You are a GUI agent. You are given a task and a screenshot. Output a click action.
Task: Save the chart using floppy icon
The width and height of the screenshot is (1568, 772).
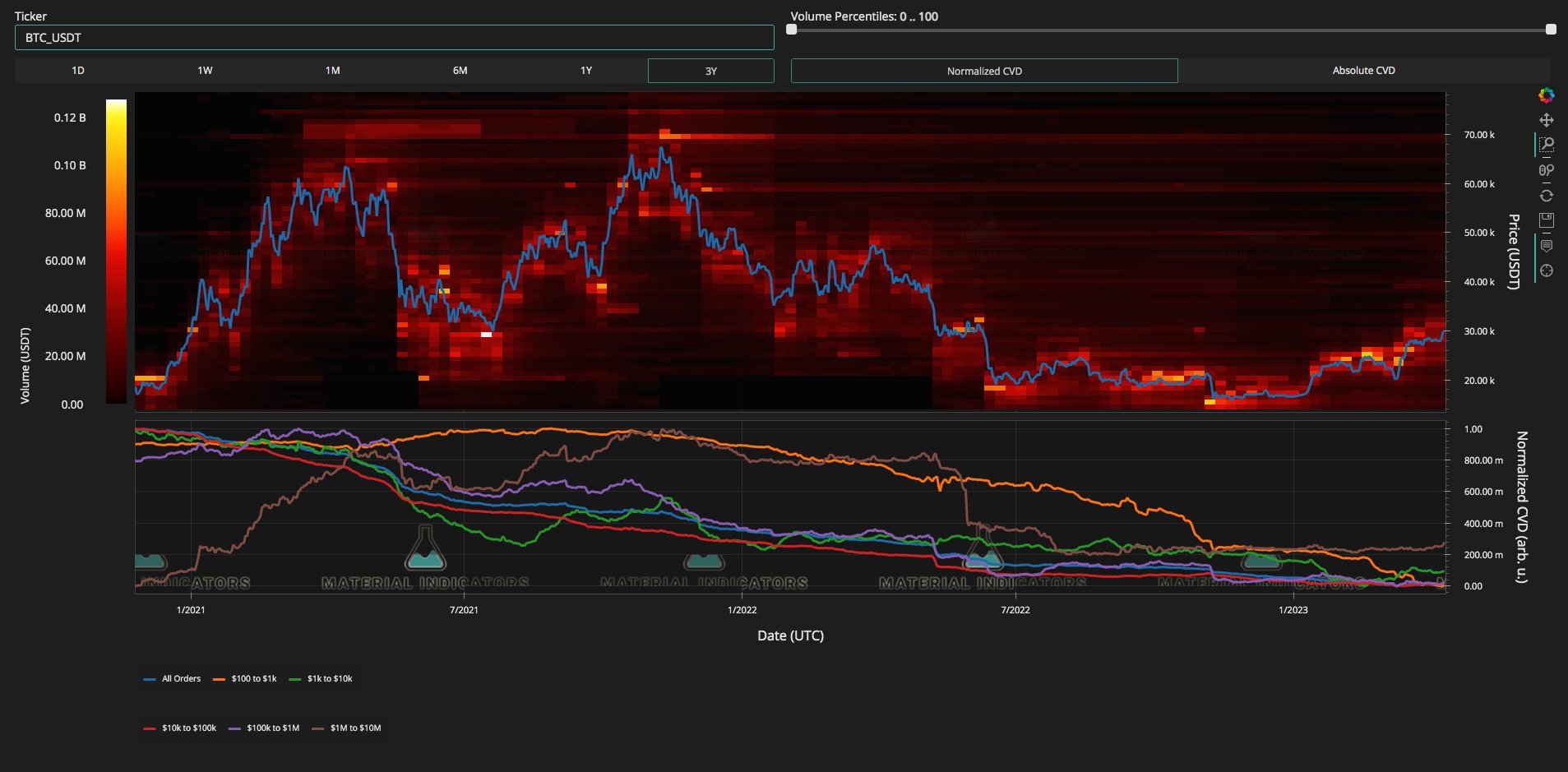(x=1546, y=220)
